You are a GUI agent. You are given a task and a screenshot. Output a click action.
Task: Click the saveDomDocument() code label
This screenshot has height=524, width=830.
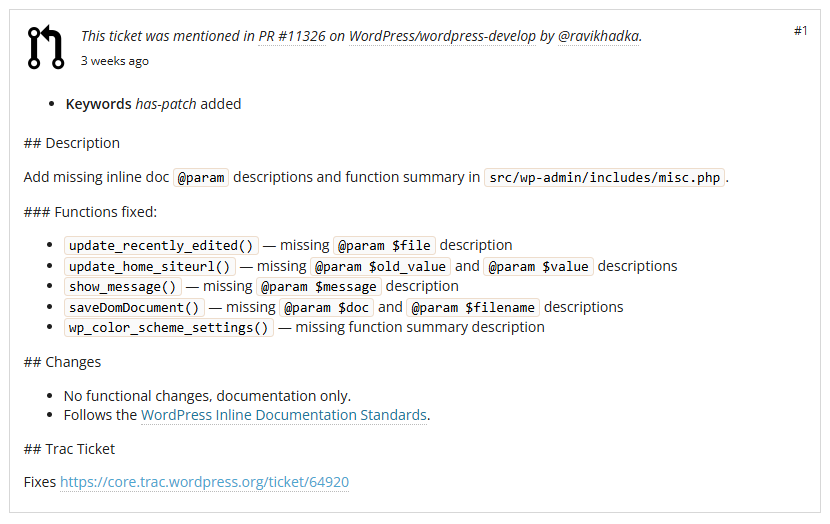coord(134,308)
